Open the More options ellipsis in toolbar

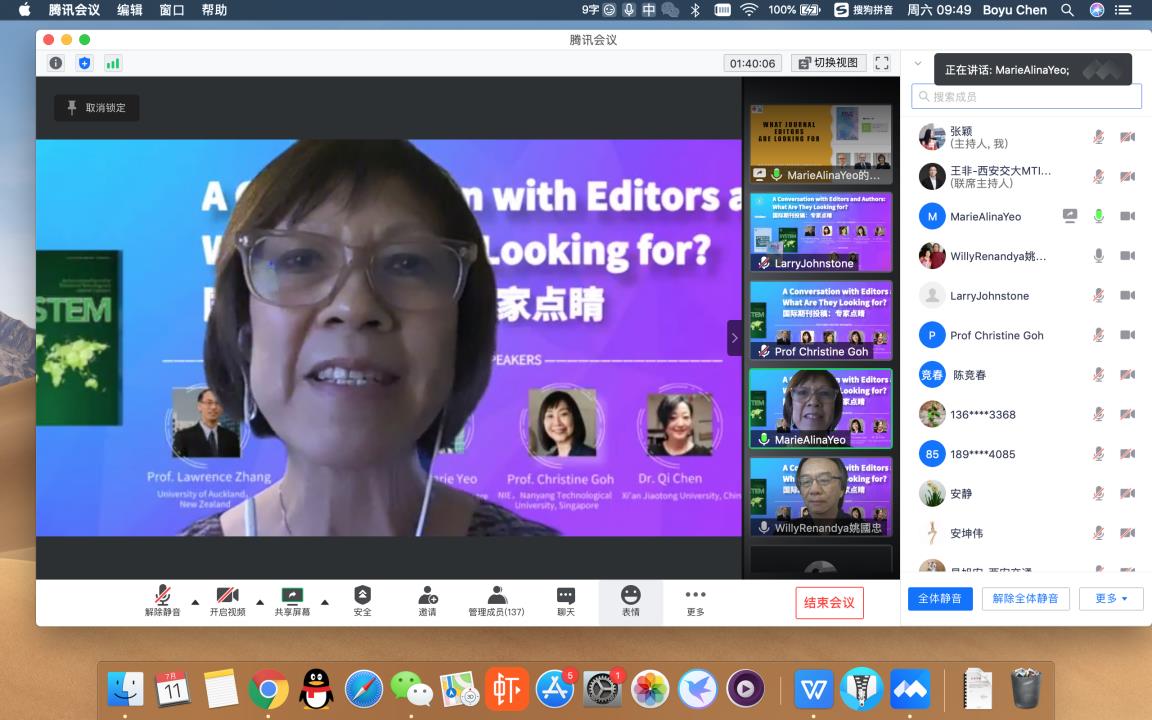[x=695, y=601]
